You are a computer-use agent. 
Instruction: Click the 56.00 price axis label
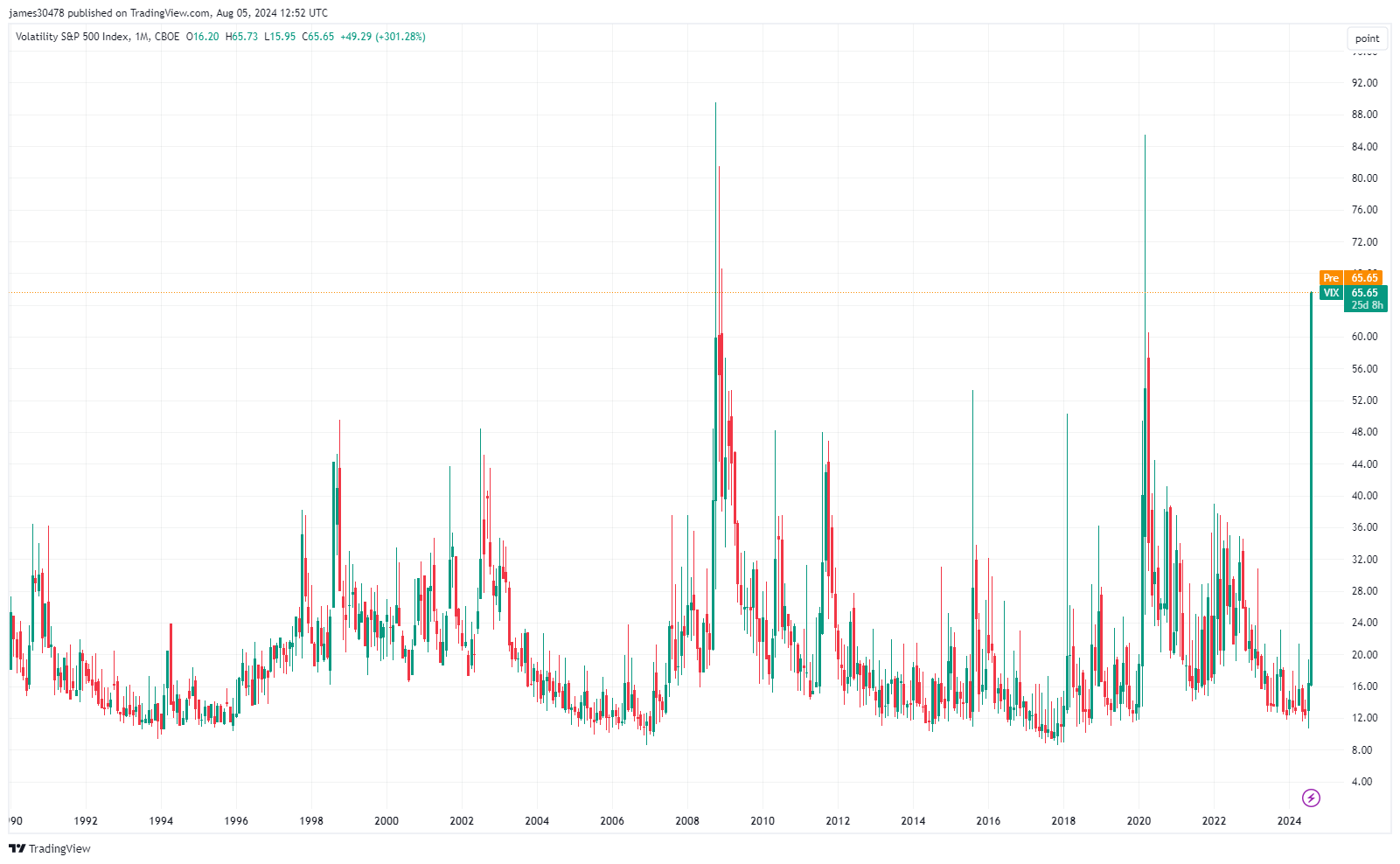click(x=1364, y=369)
